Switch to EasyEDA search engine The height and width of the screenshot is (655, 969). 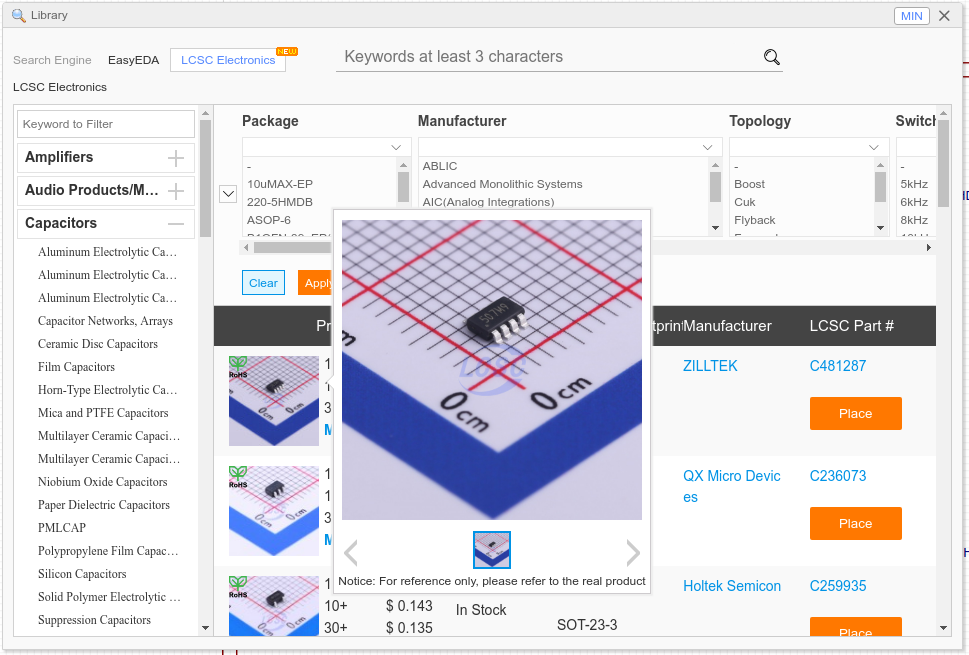point(133,60)
